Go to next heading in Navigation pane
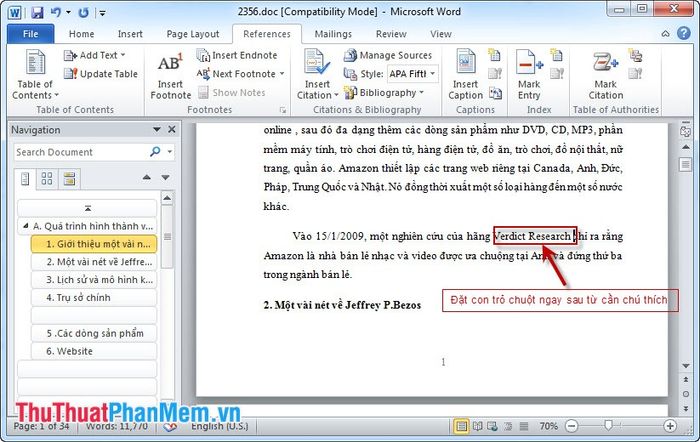The width and height of the screenshot is (700, 442). tap(165, 178)
